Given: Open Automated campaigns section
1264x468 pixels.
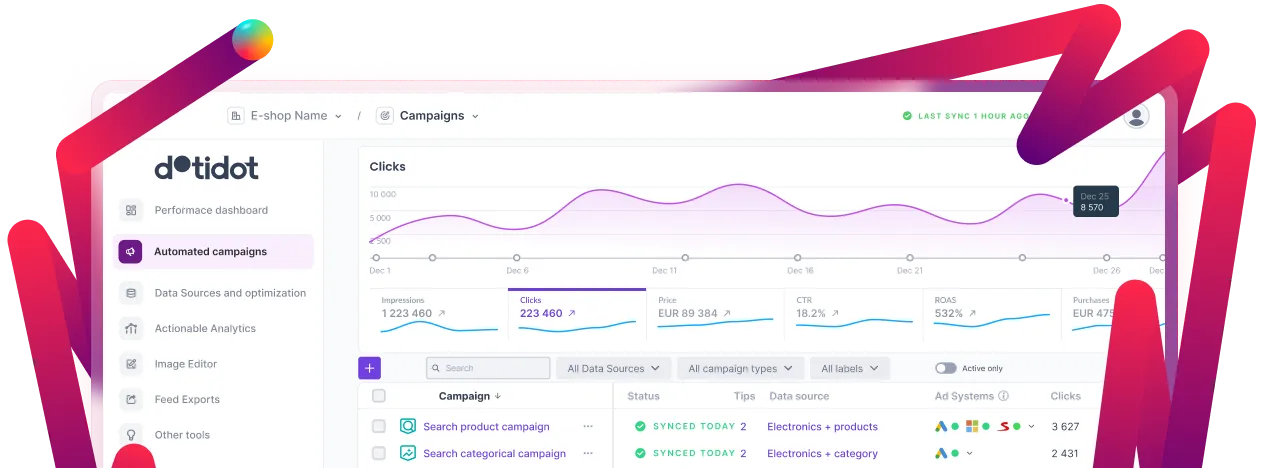Looking at the screenshot, I should click(x=214, y=252).
